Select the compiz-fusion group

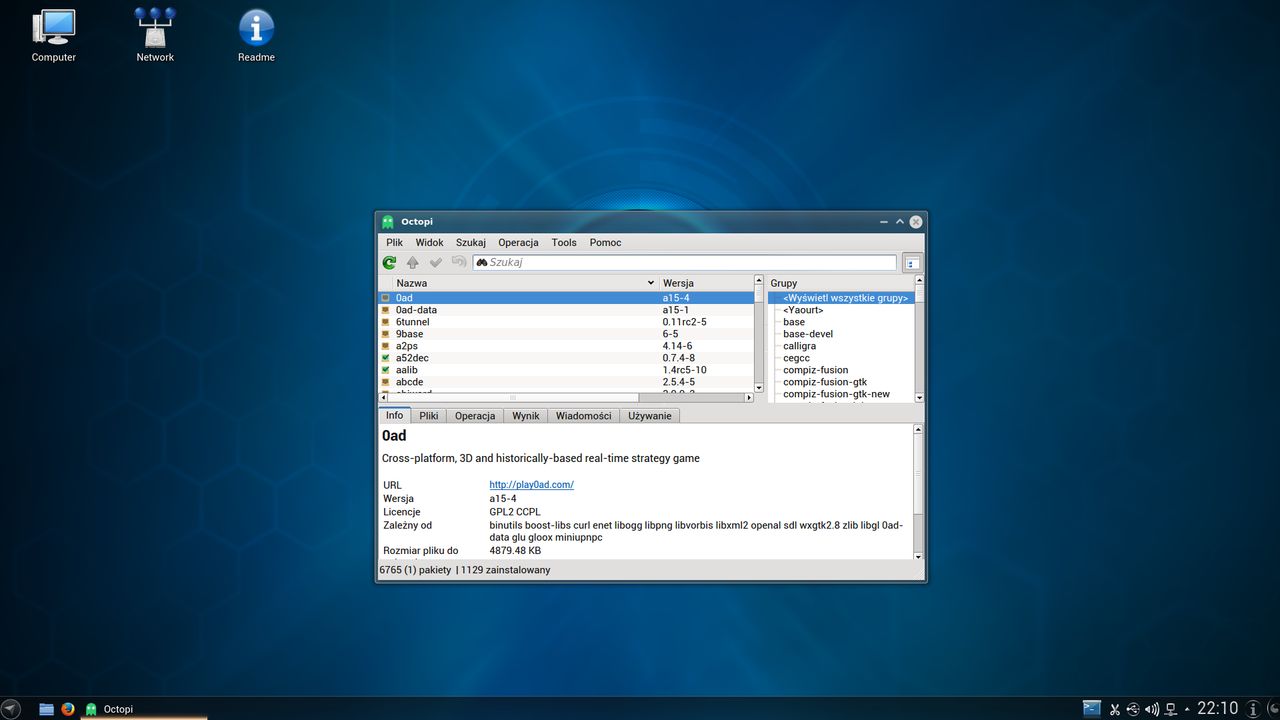click(x=815, y=370)
